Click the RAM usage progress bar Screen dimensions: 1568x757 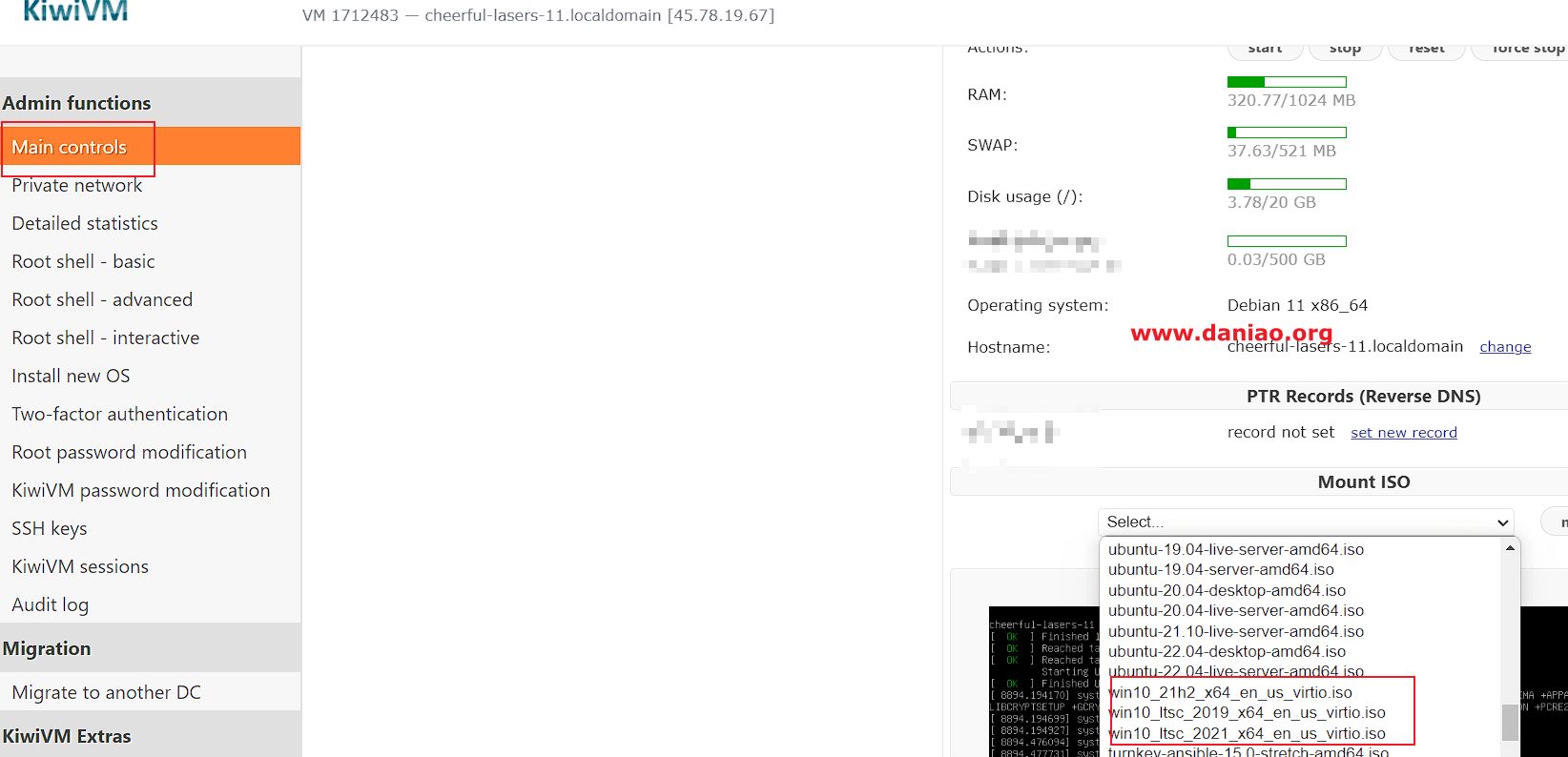[1287, 82]
